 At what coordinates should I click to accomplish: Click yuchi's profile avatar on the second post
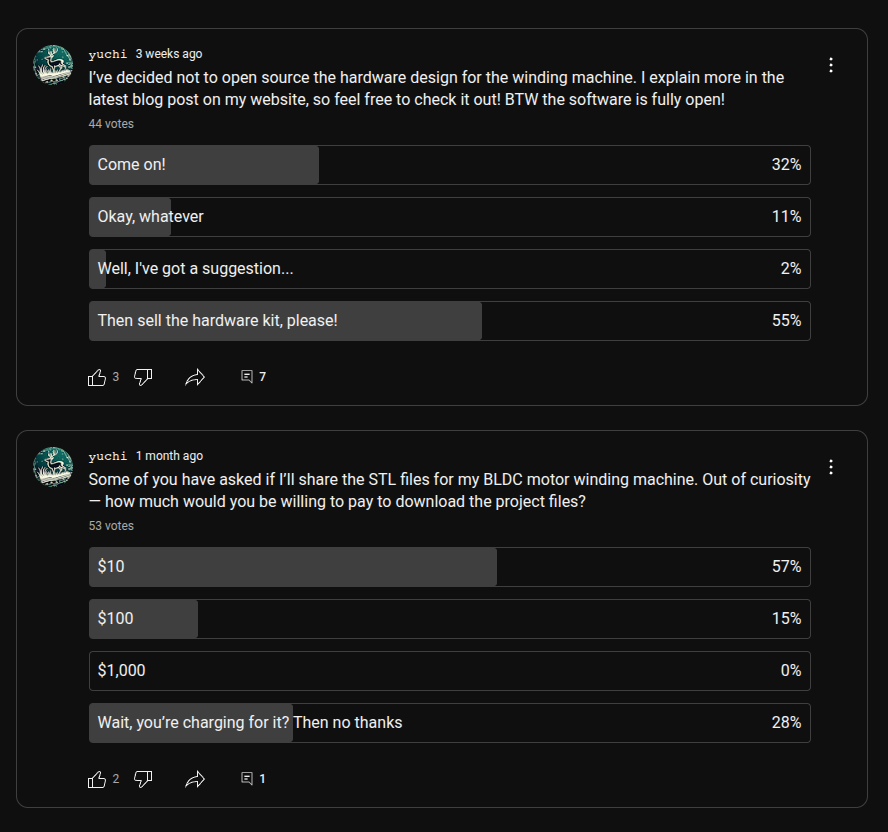pyautogui.click(x=53, y=466)
